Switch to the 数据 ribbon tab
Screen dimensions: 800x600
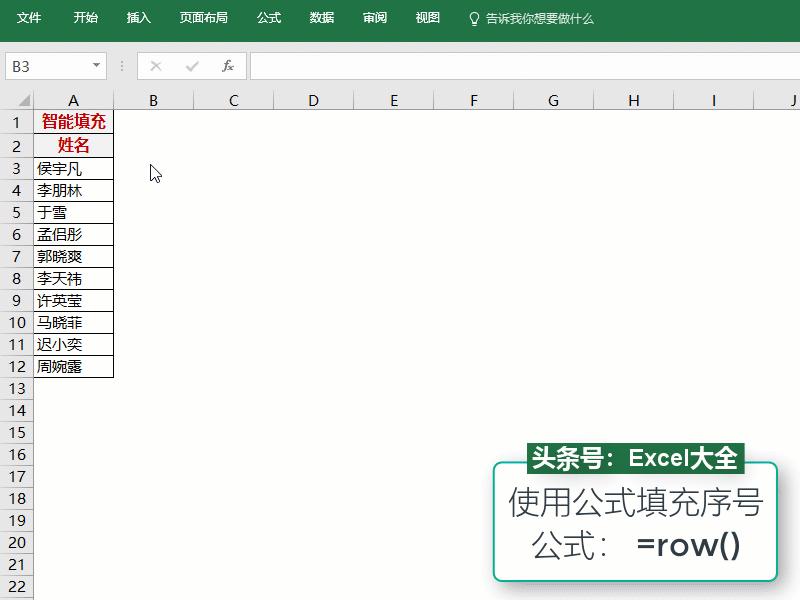[x=321, y=17]
